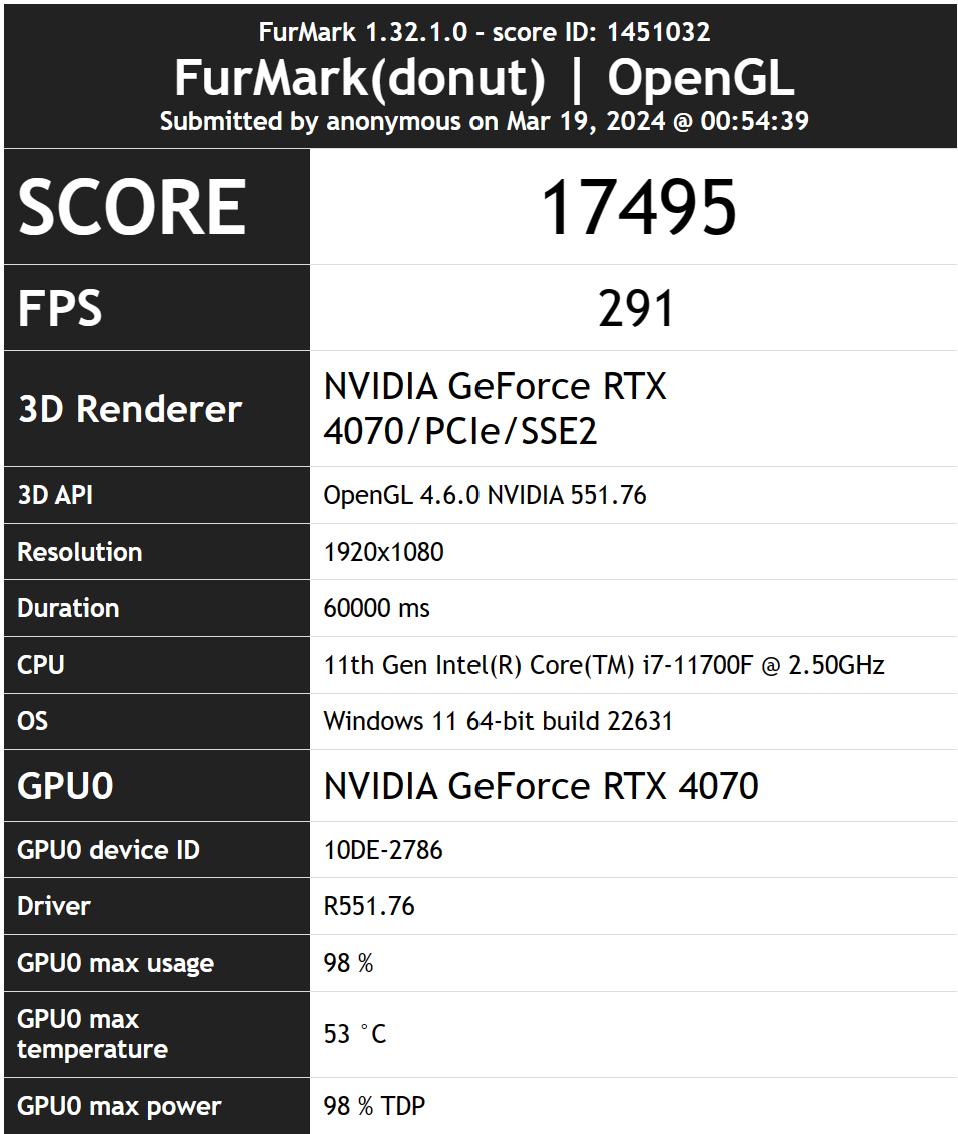Select 'OpenGL 4.6.0 NVIDIA 551.76' value
958x1134 pixels.
click(484, 495)
